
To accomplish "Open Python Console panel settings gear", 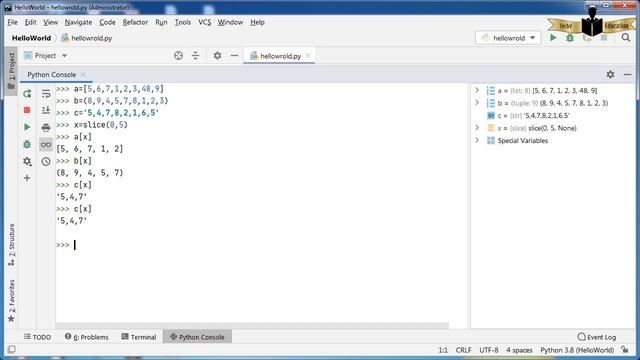I will coord(610,74).
